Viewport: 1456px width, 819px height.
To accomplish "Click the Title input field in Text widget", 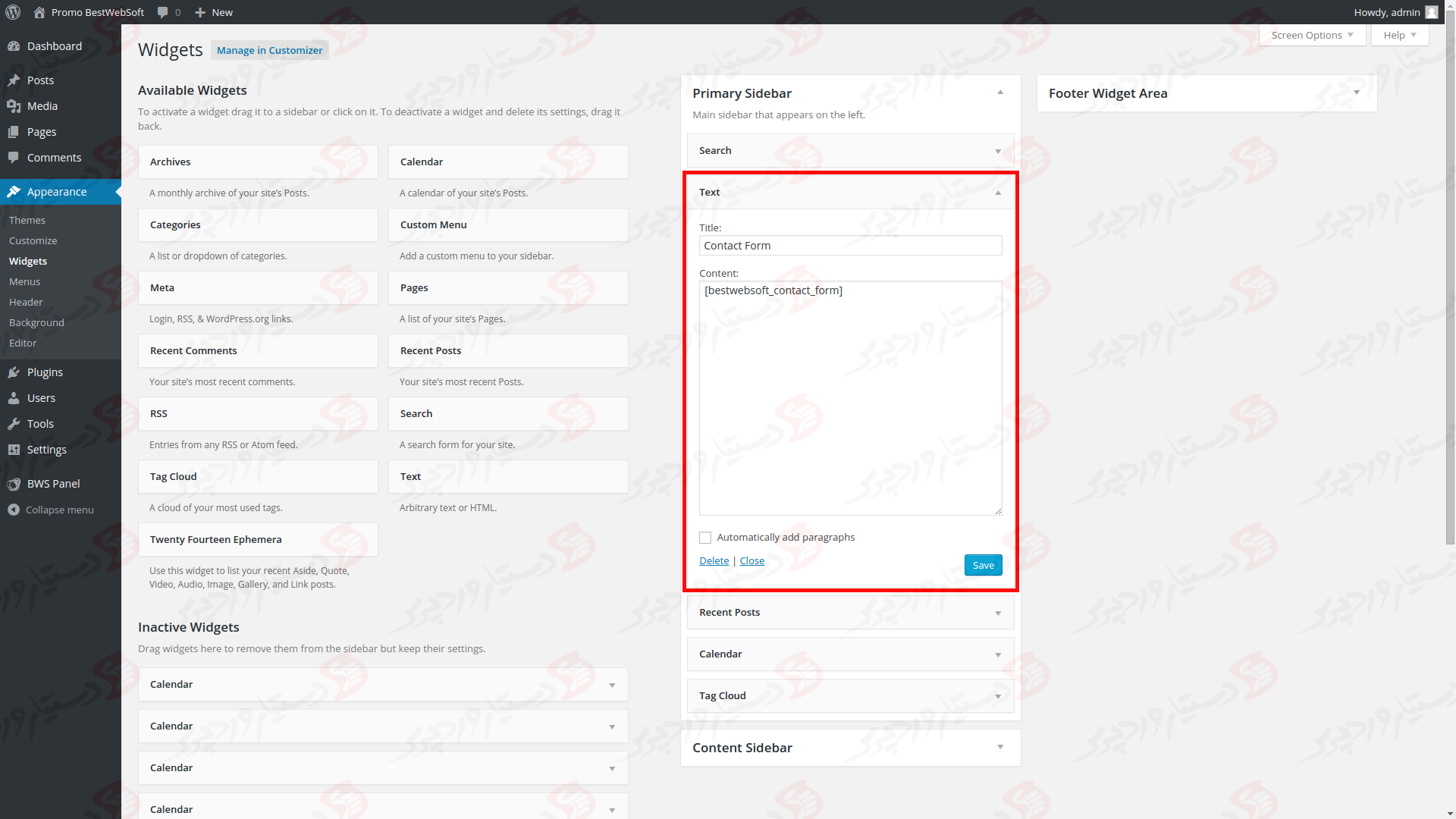I will (850, 245).
